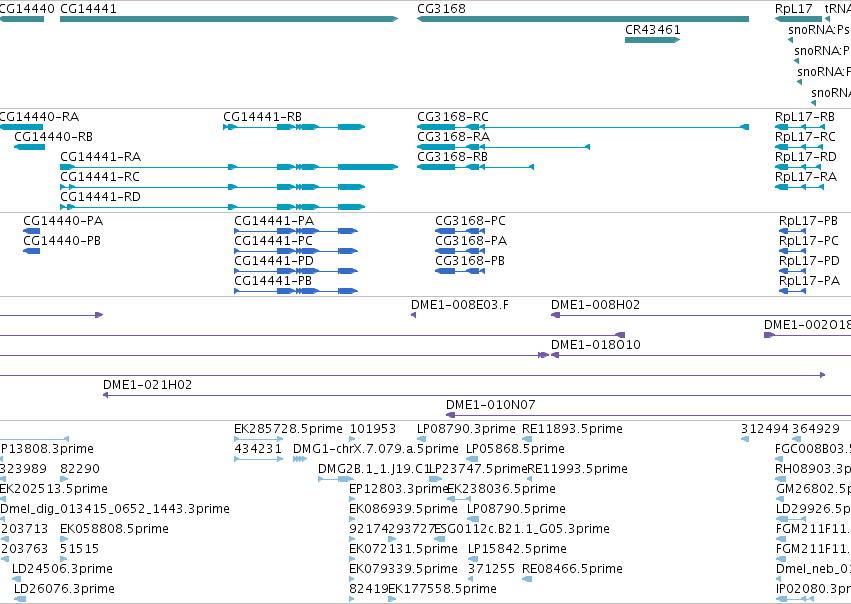851x604 pixels.
Task: Select the RpL17 gene label
Action: click(793, 9)
